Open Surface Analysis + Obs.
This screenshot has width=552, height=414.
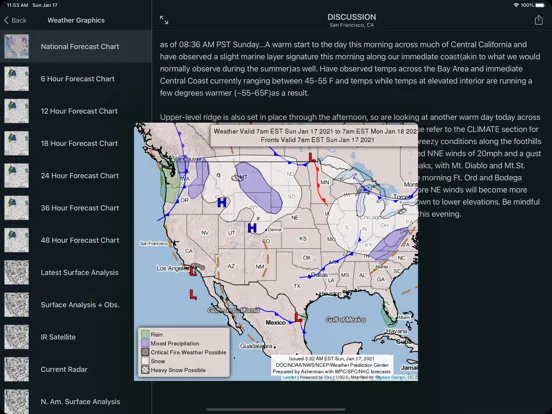point(76,305)
